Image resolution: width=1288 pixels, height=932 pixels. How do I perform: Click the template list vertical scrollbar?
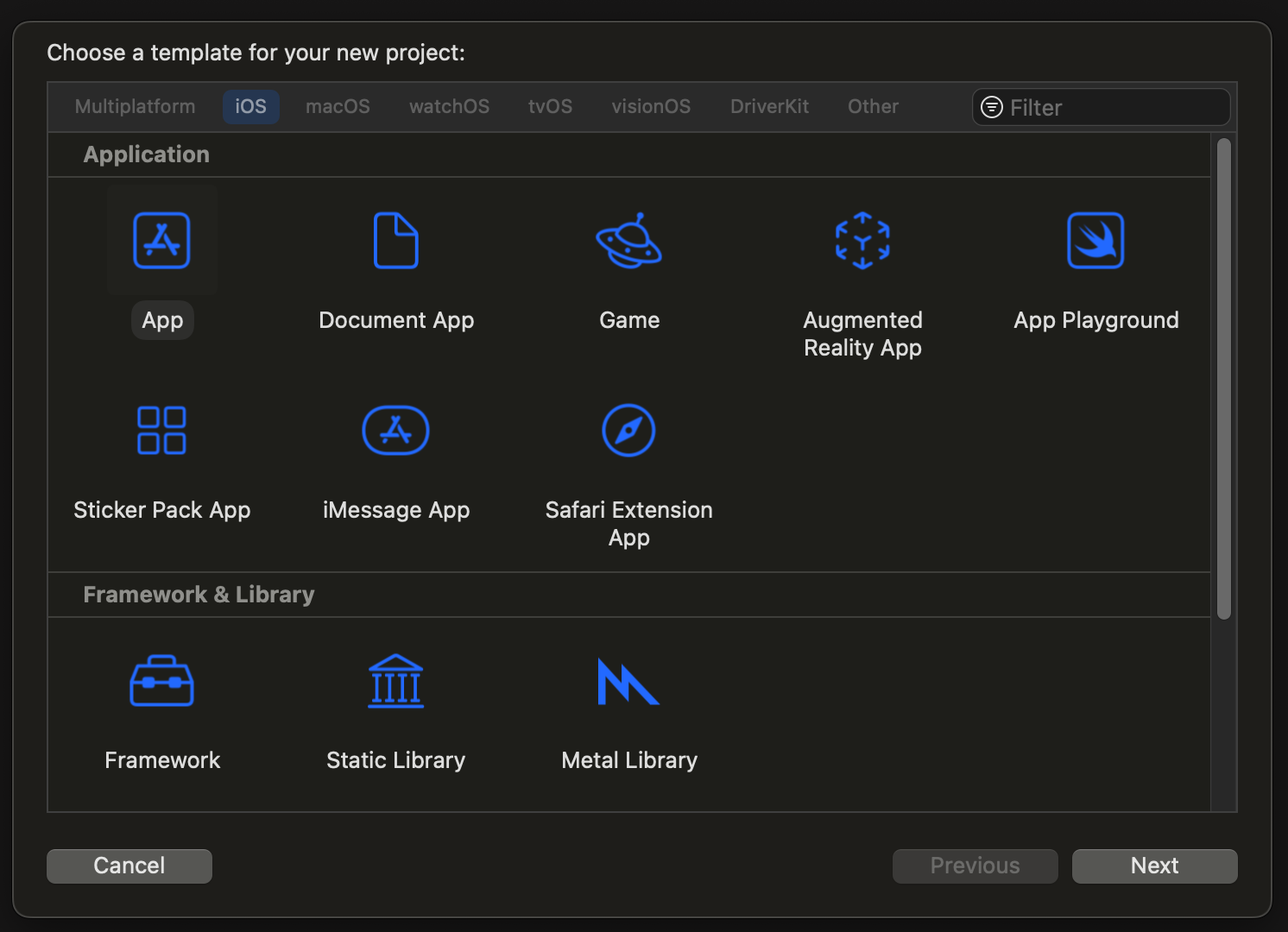pos(1224,379)
